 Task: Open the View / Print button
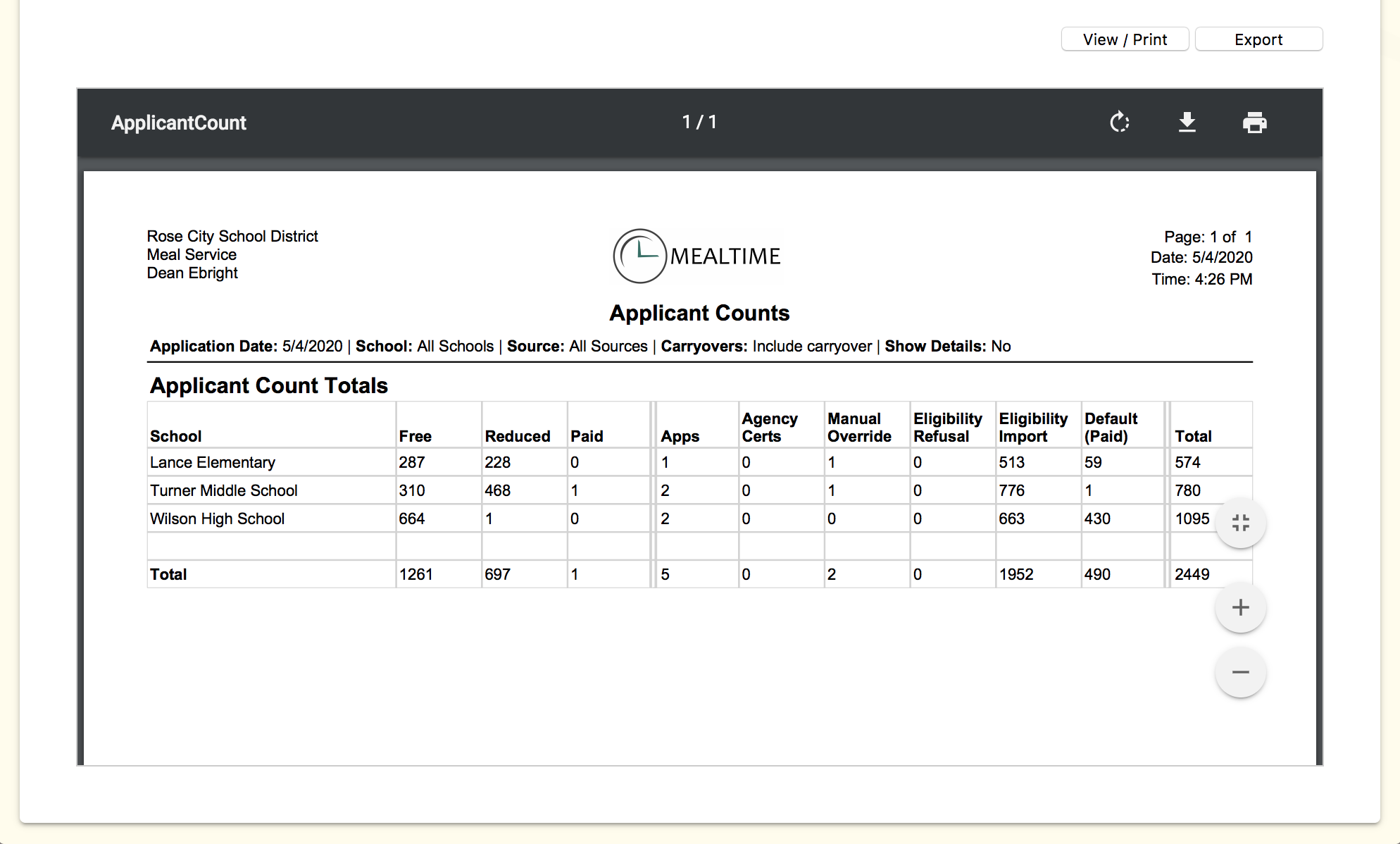point(1125,39)
